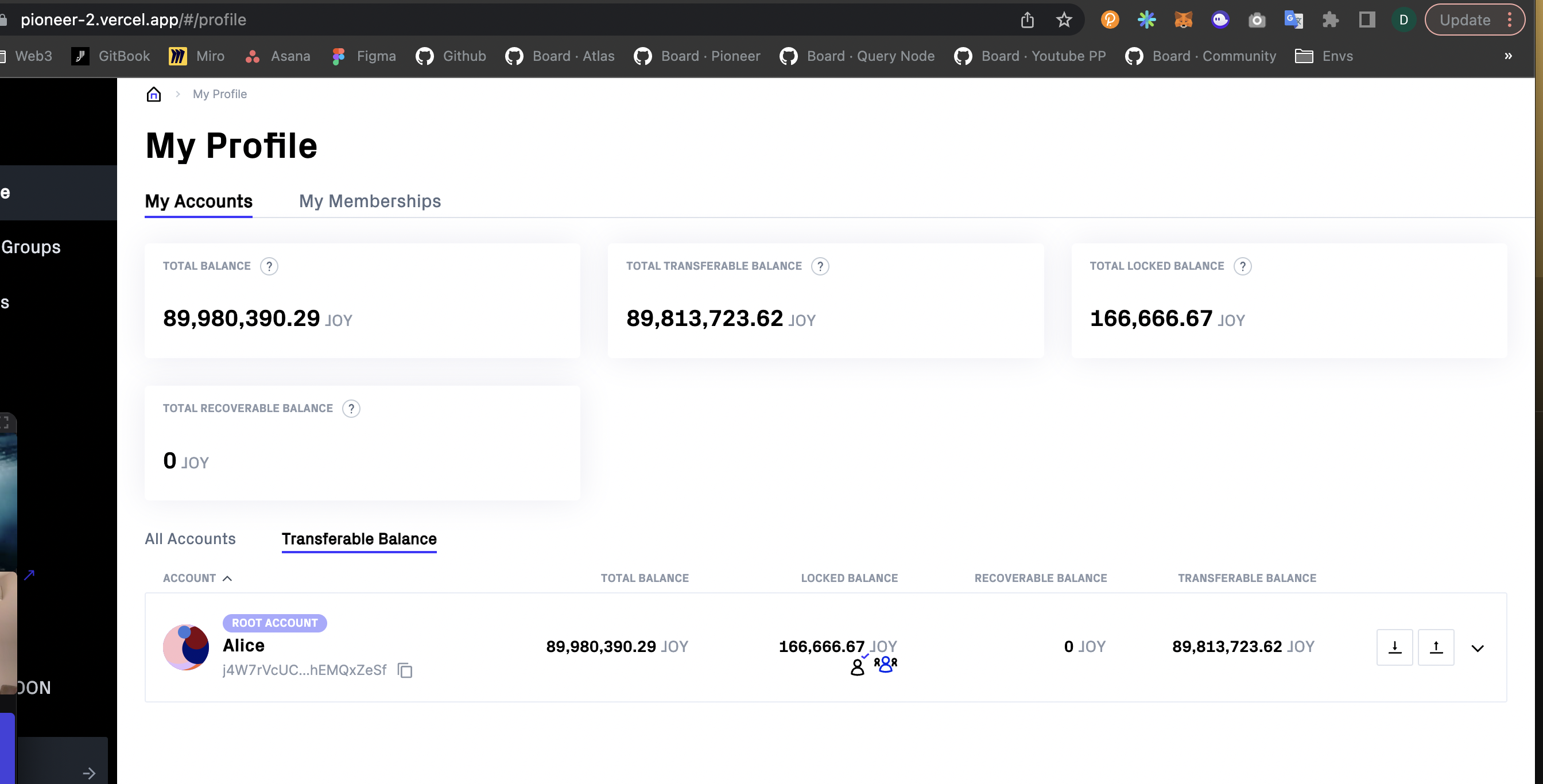
Task: Open the Google Translate extension
Action: pos(1294,19)
